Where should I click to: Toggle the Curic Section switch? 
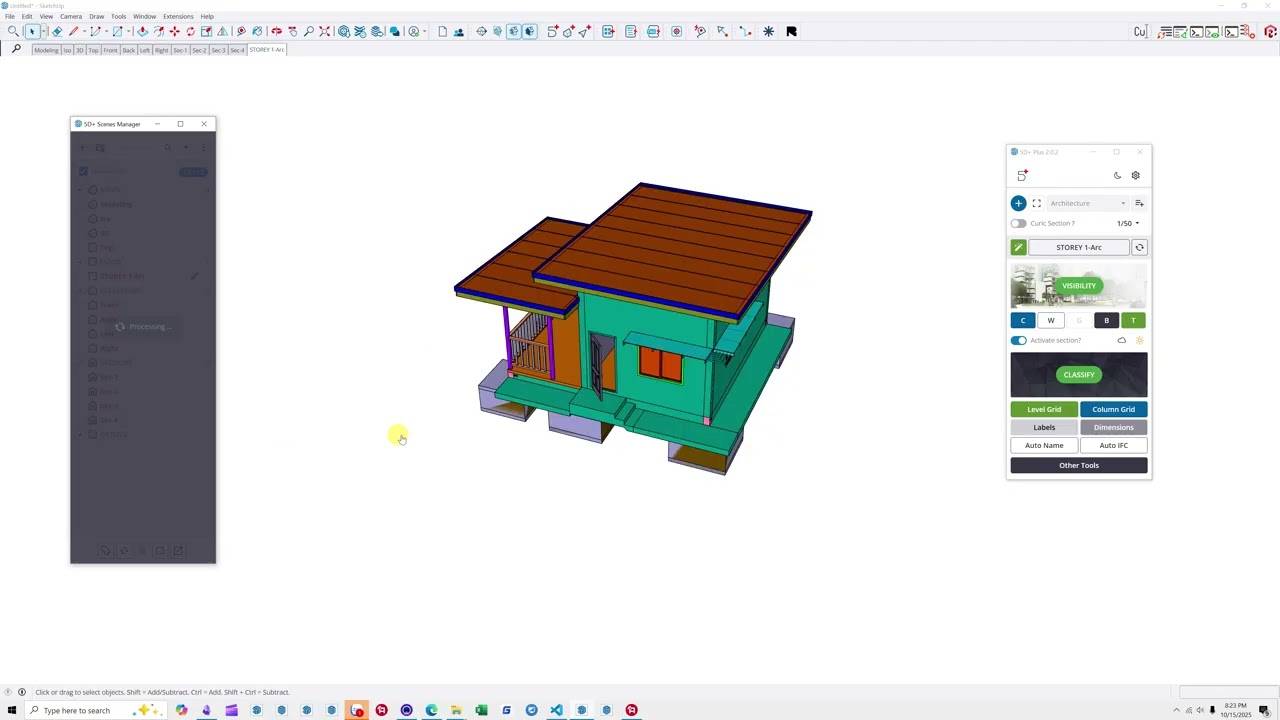click(1018, 223)
